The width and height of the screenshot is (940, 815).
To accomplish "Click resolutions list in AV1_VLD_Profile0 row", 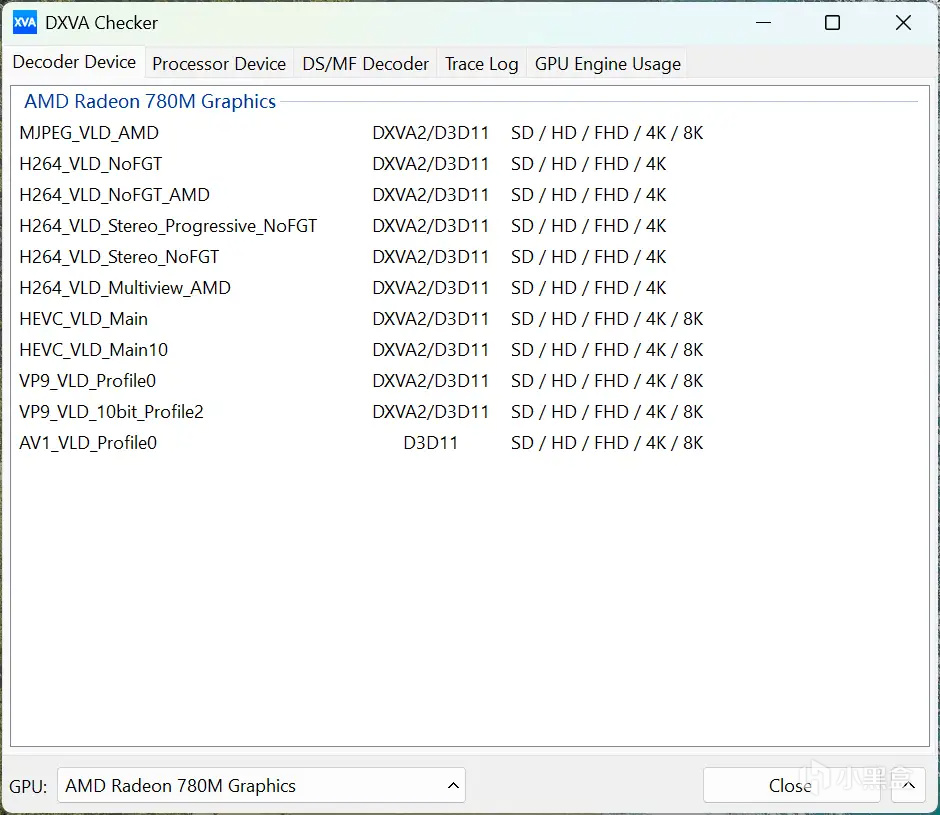I will click(607, 443).
